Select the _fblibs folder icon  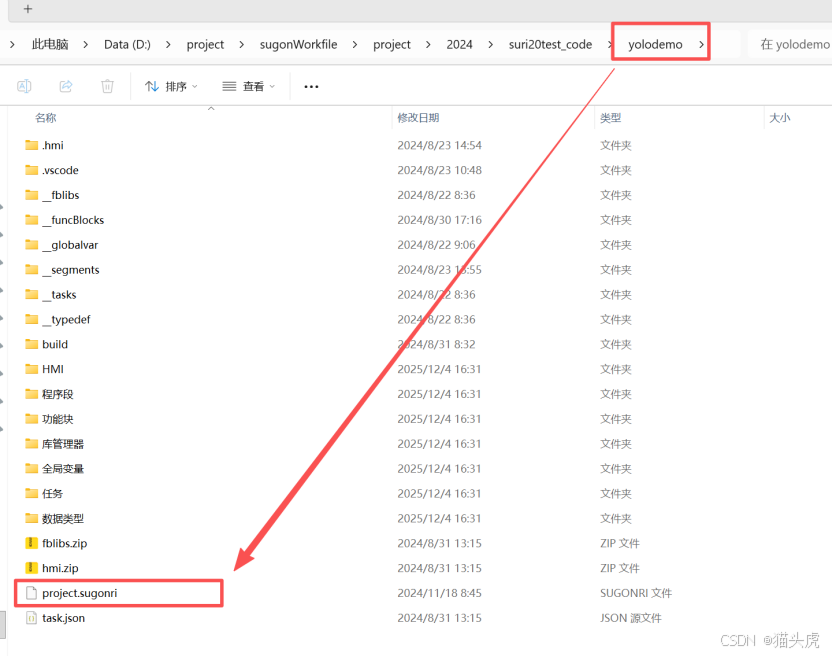click(x=32, y=195)
